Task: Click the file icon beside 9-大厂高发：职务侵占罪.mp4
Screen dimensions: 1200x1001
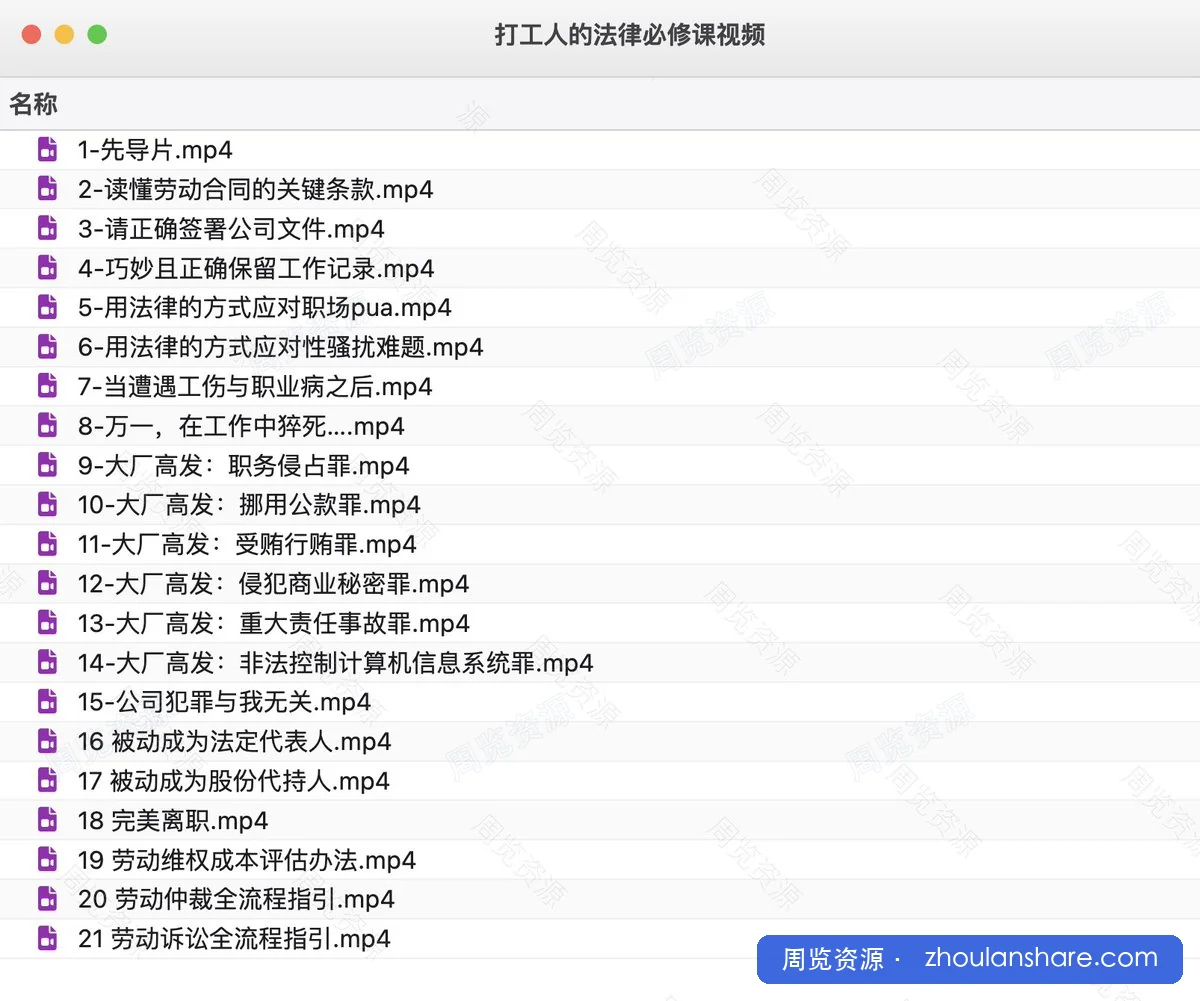Action: click(47, 466)
